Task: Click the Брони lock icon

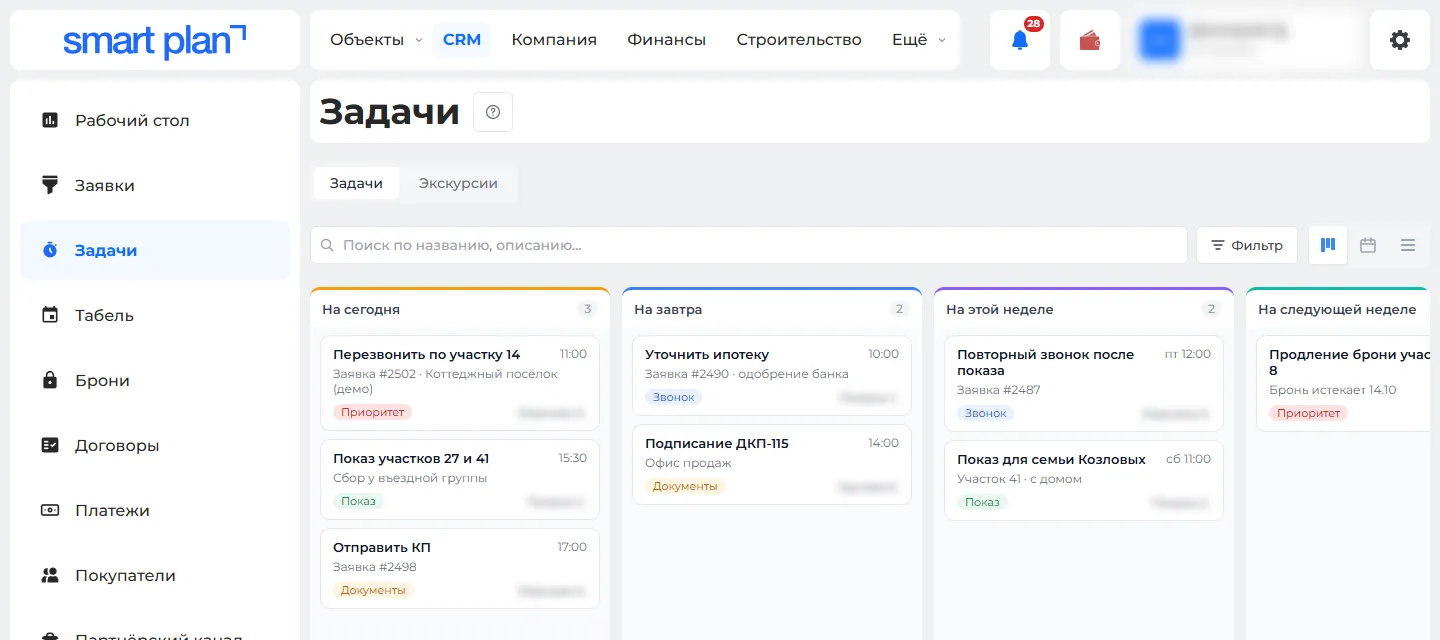Action: [50, 380]
